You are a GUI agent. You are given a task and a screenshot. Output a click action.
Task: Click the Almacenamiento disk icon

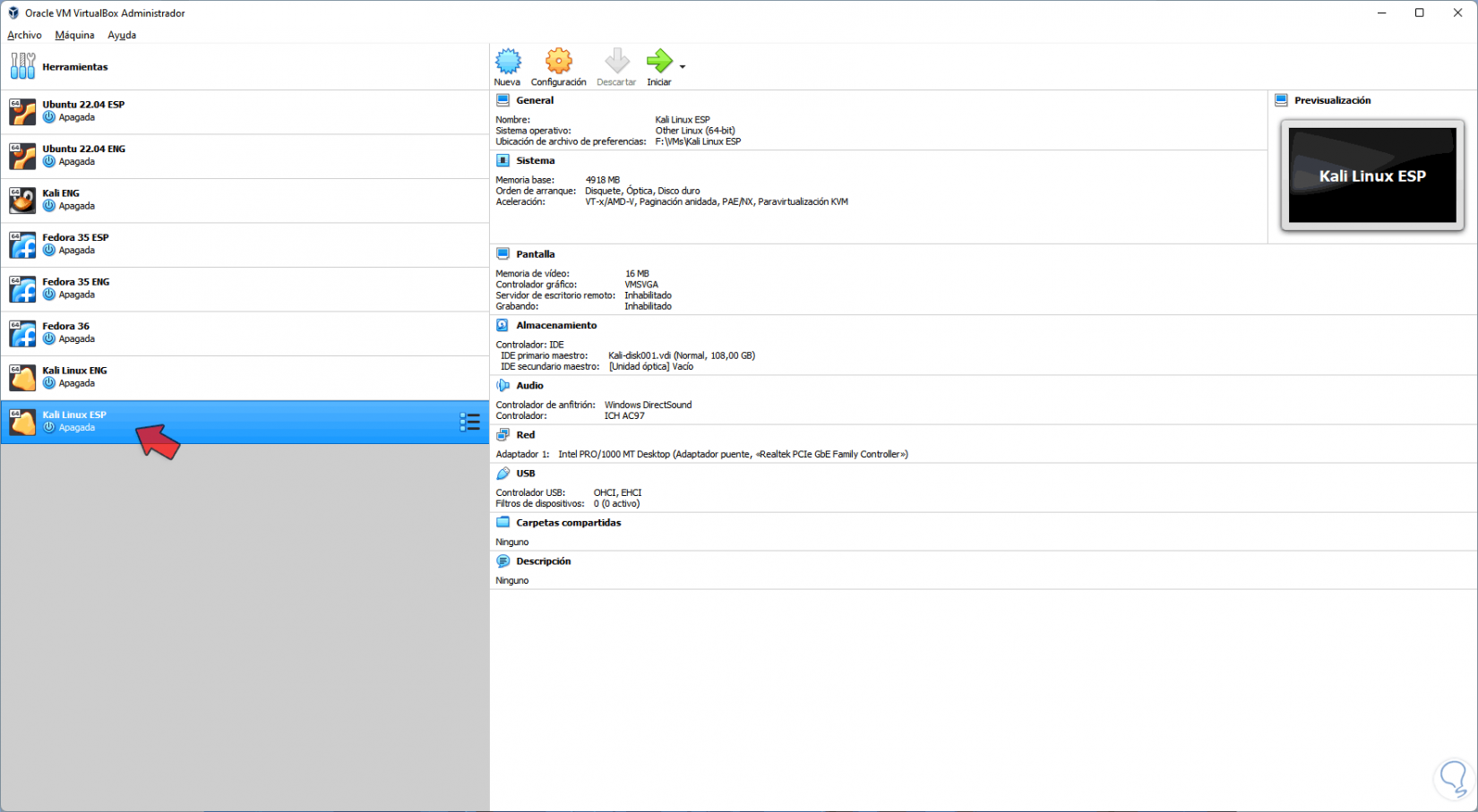(503, 326)
